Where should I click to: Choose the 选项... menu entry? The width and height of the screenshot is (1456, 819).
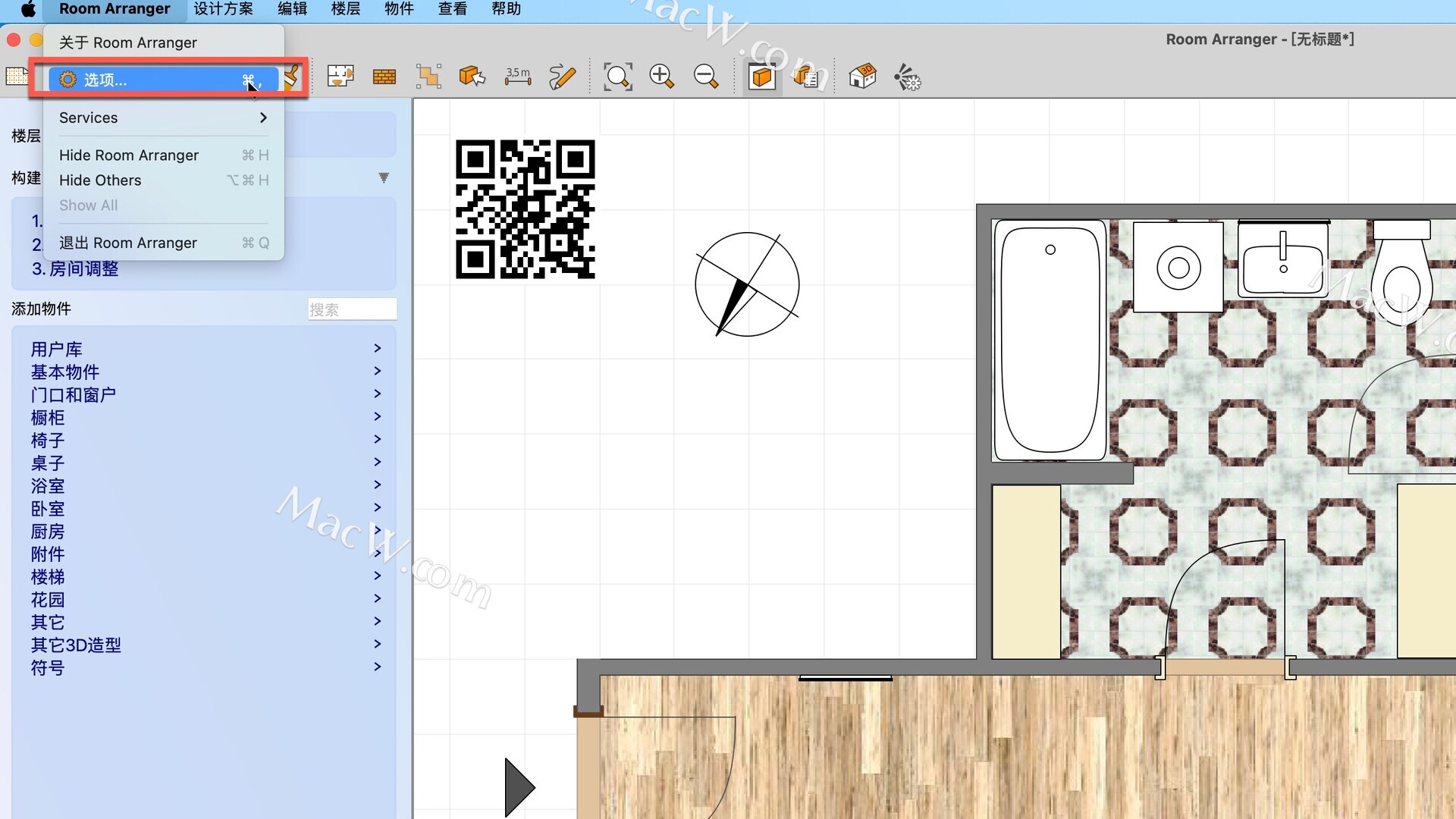(164, 80)
